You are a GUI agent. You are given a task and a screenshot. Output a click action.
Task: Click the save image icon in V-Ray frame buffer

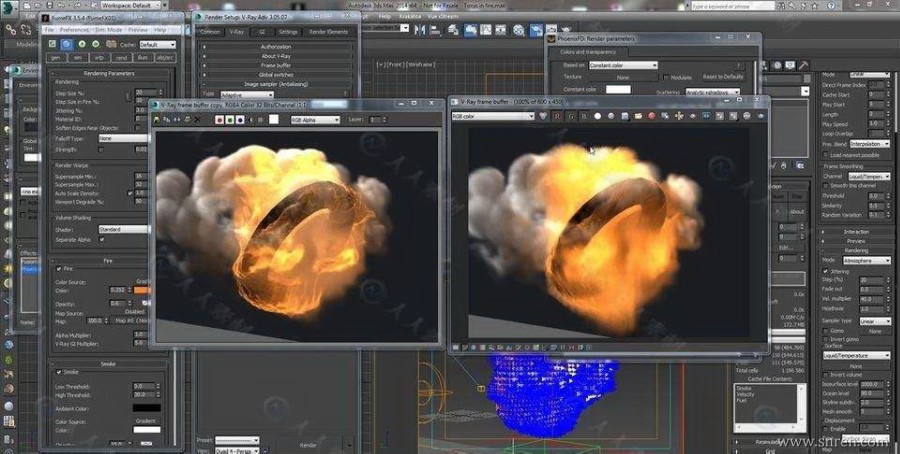point(624,116)
